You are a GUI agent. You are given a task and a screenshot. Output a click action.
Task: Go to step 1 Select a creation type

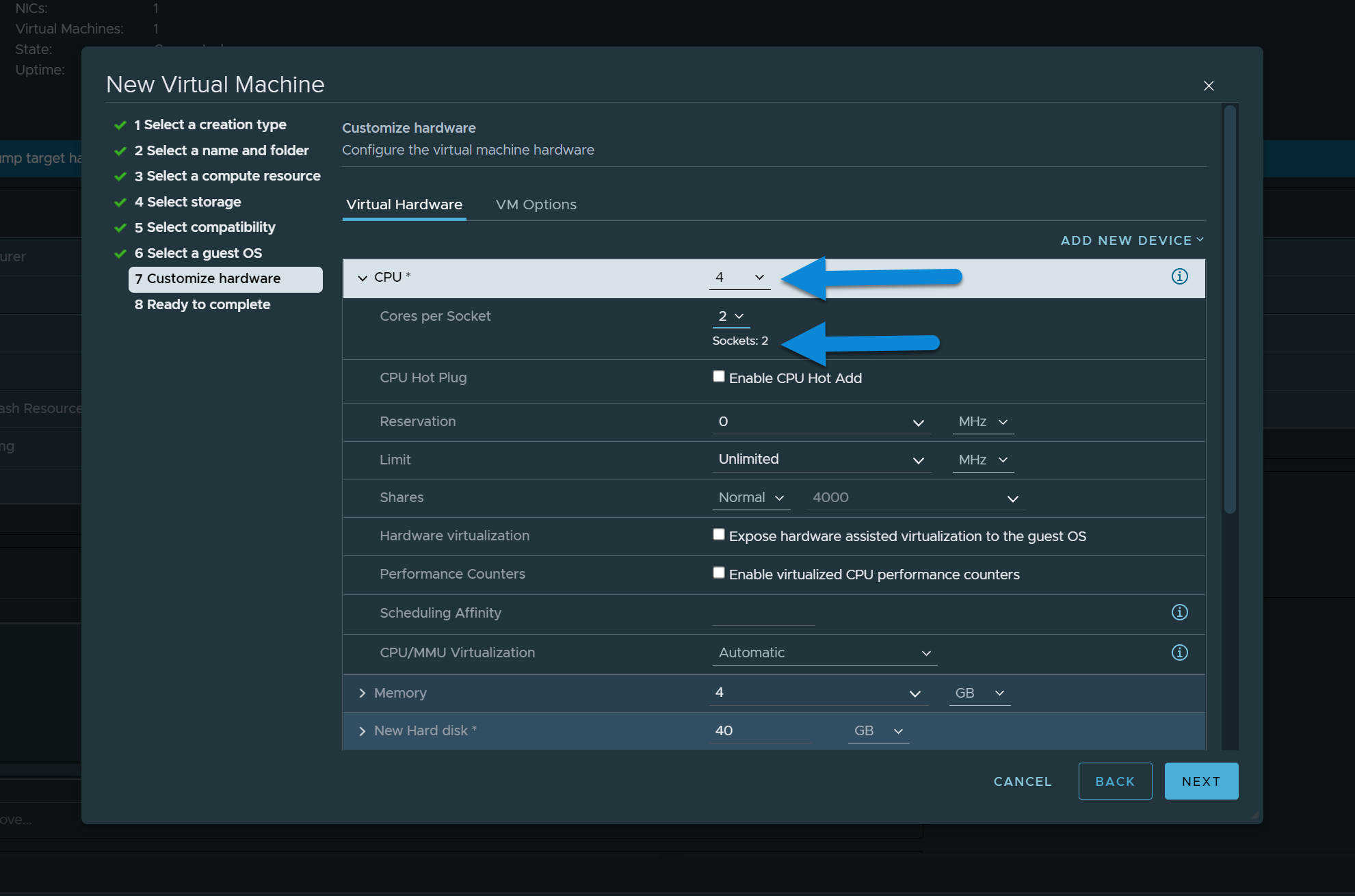[x=210, y=124]
